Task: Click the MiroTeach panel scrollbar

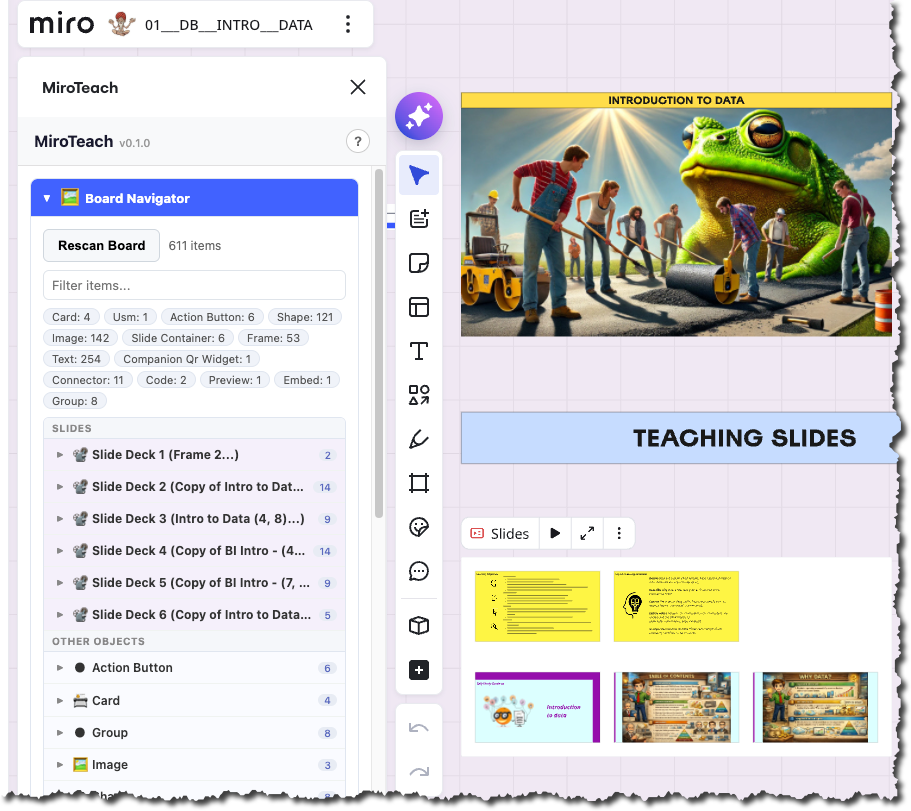Action: (x=379, y=343)
